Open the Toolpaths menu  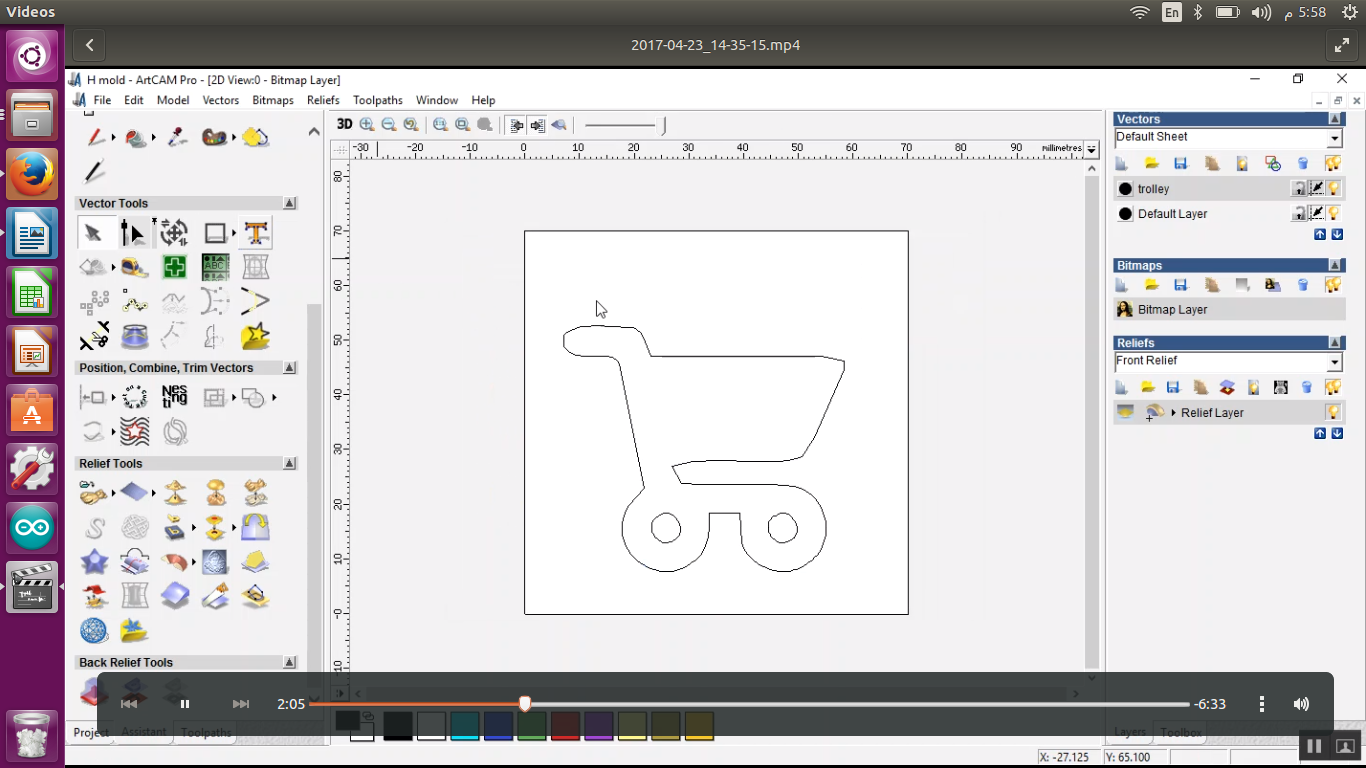click(378, 100)
